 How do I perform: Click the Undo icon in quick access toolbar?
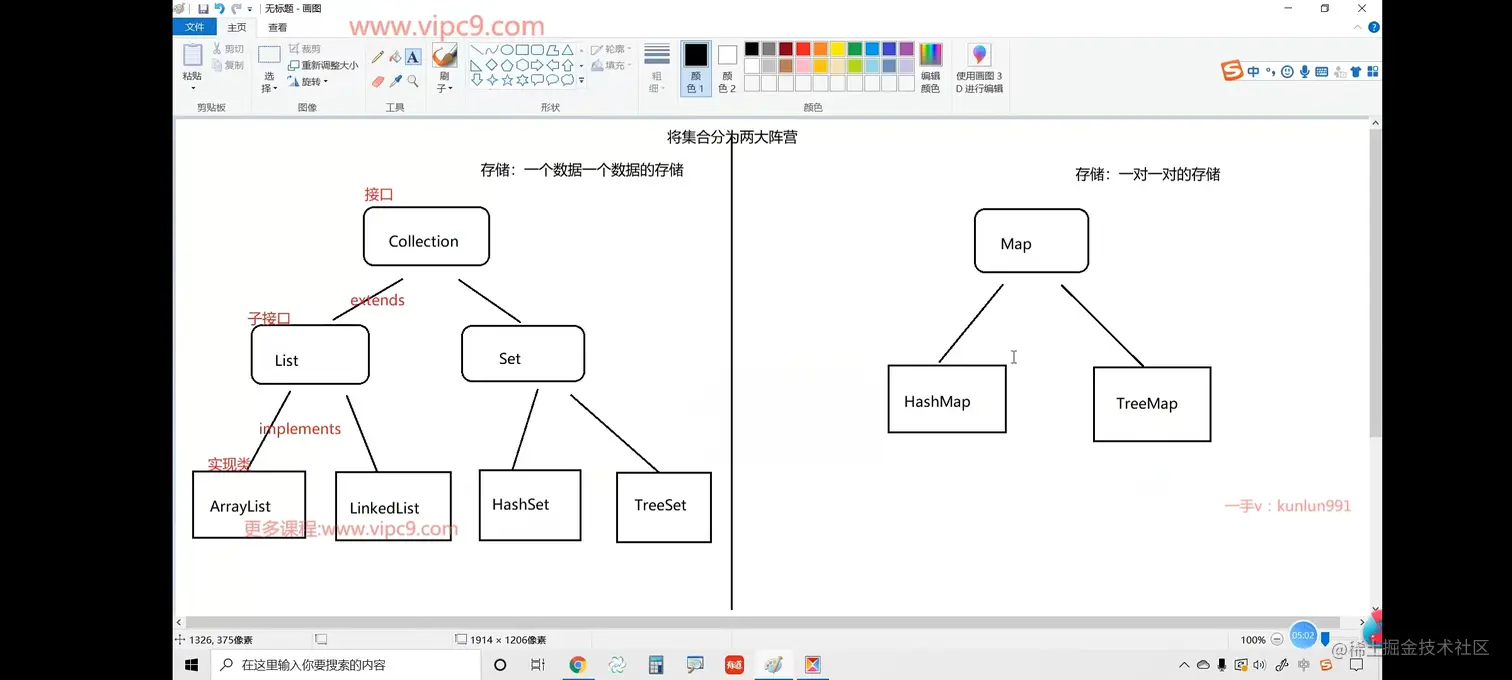(x=218, y=8)
